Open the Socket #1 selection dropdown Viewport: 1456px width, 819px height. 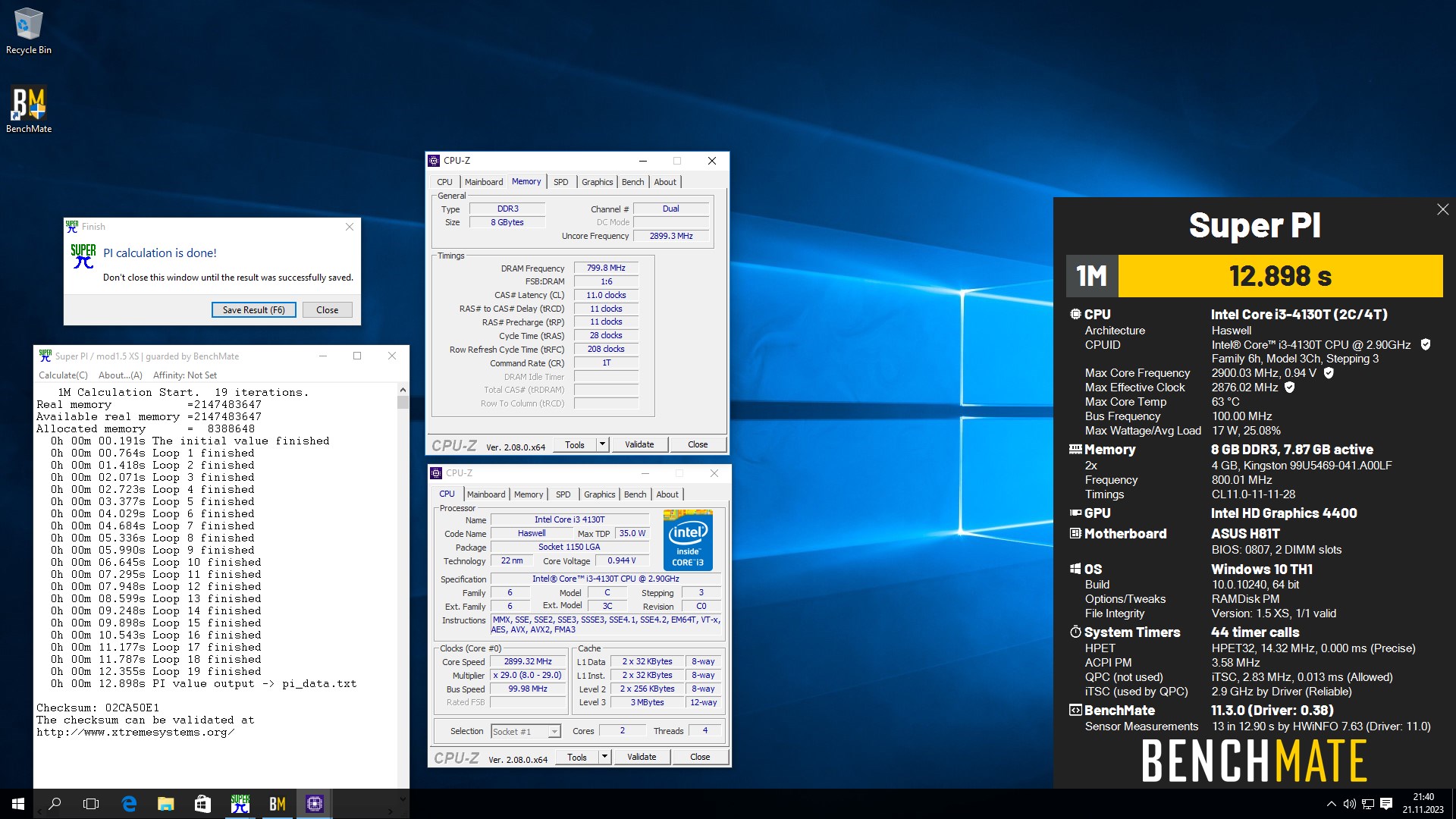526,732
